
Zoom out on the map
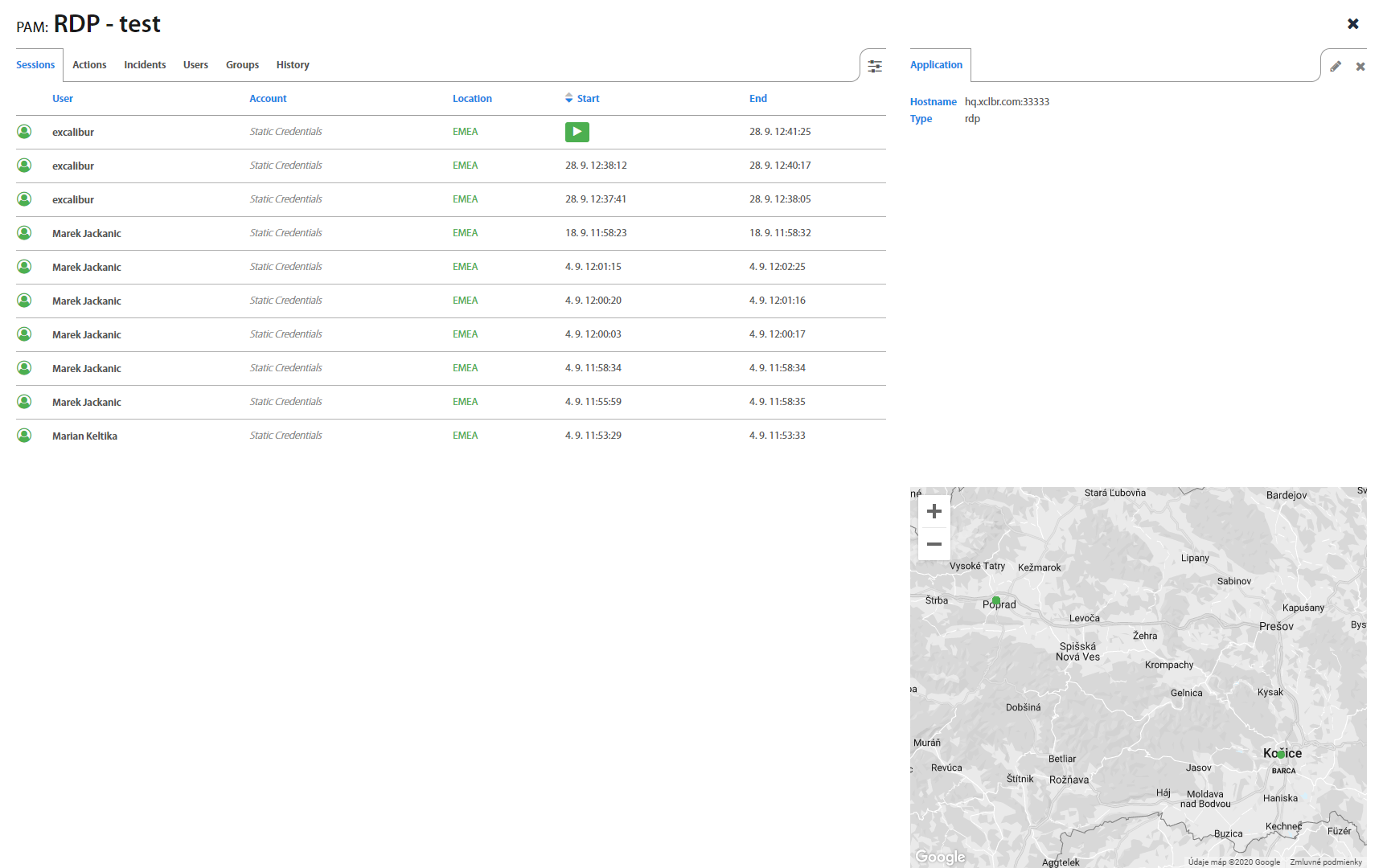tap(934, 544)
